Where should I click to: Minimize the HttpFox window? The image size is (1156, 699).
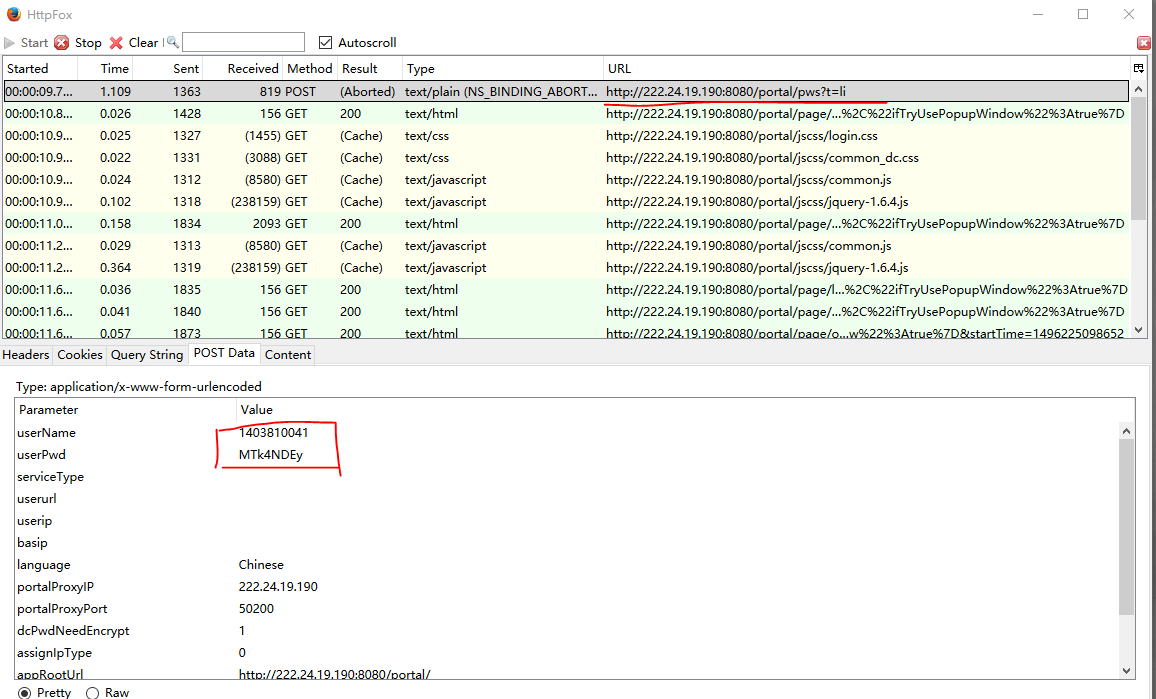(1038, 14)
